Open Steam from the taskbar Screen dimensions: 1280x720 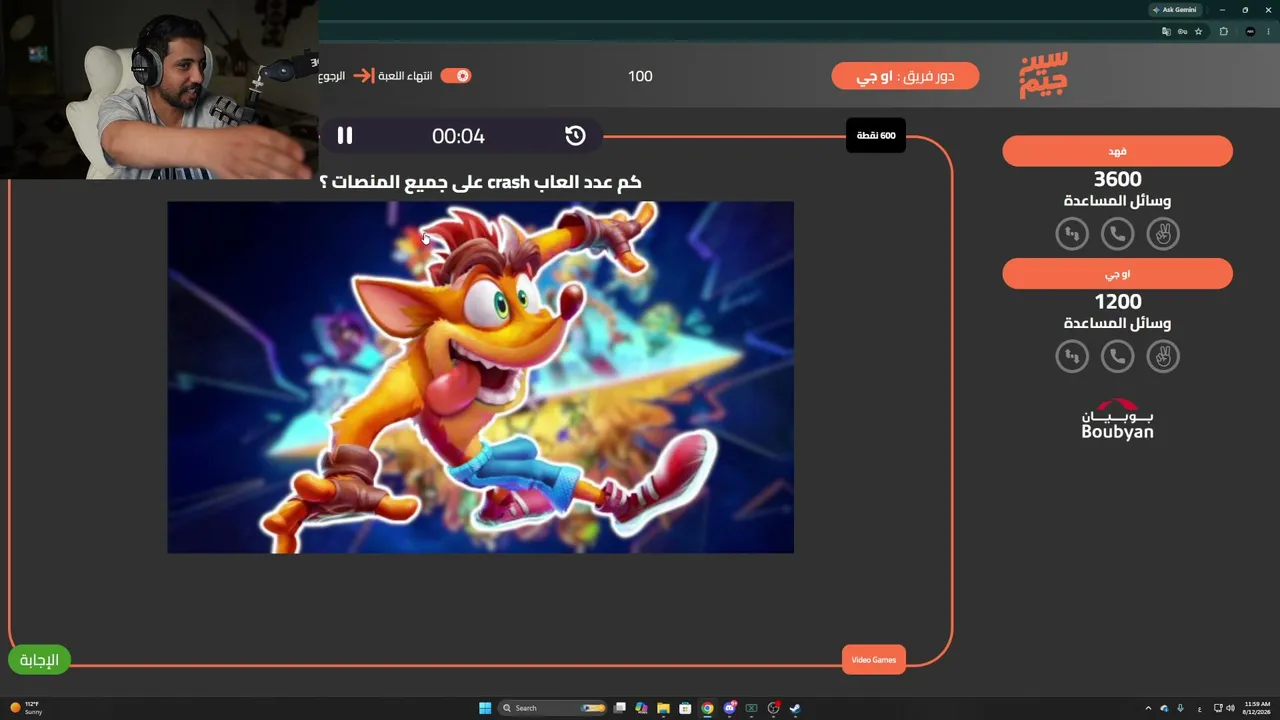tap(795, 708)
